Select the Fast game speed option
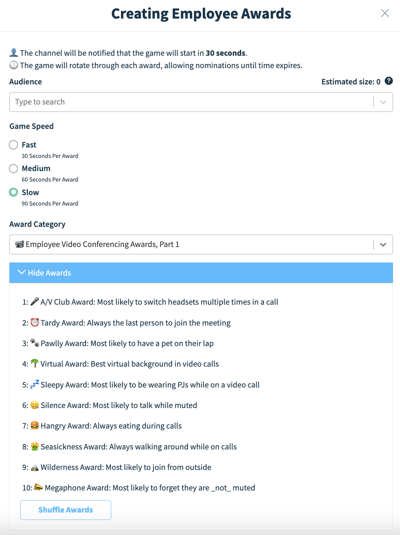The width and height of the screenshot is (400, 535). tap(13, 145)
